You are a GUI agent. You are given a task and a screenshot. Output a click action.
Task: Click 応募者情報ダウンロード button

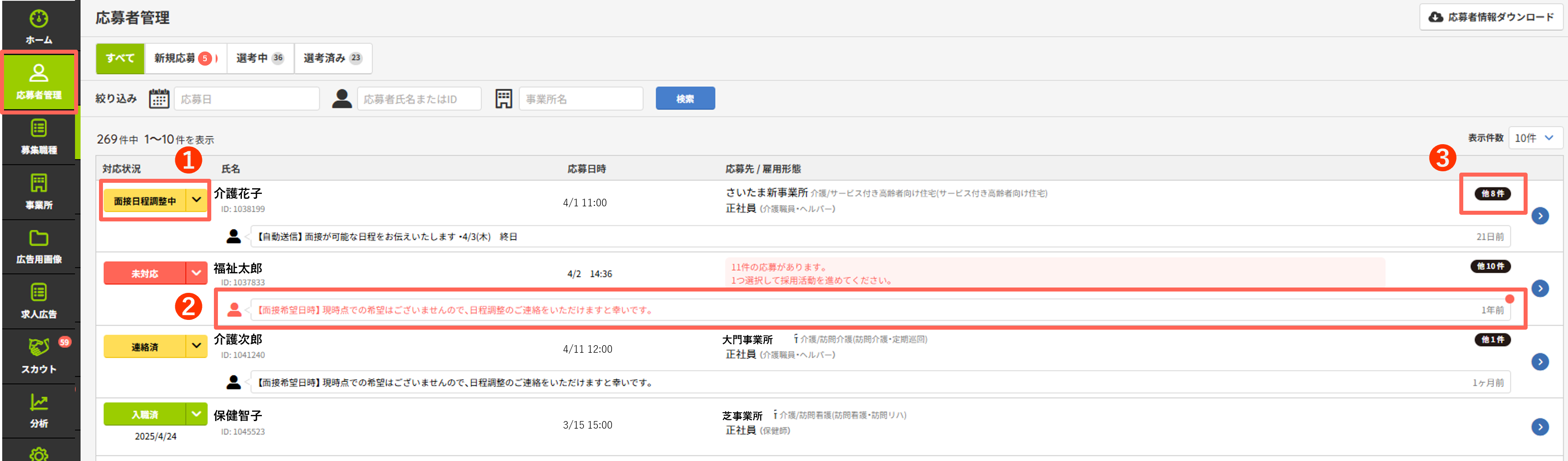[1491, 17]
